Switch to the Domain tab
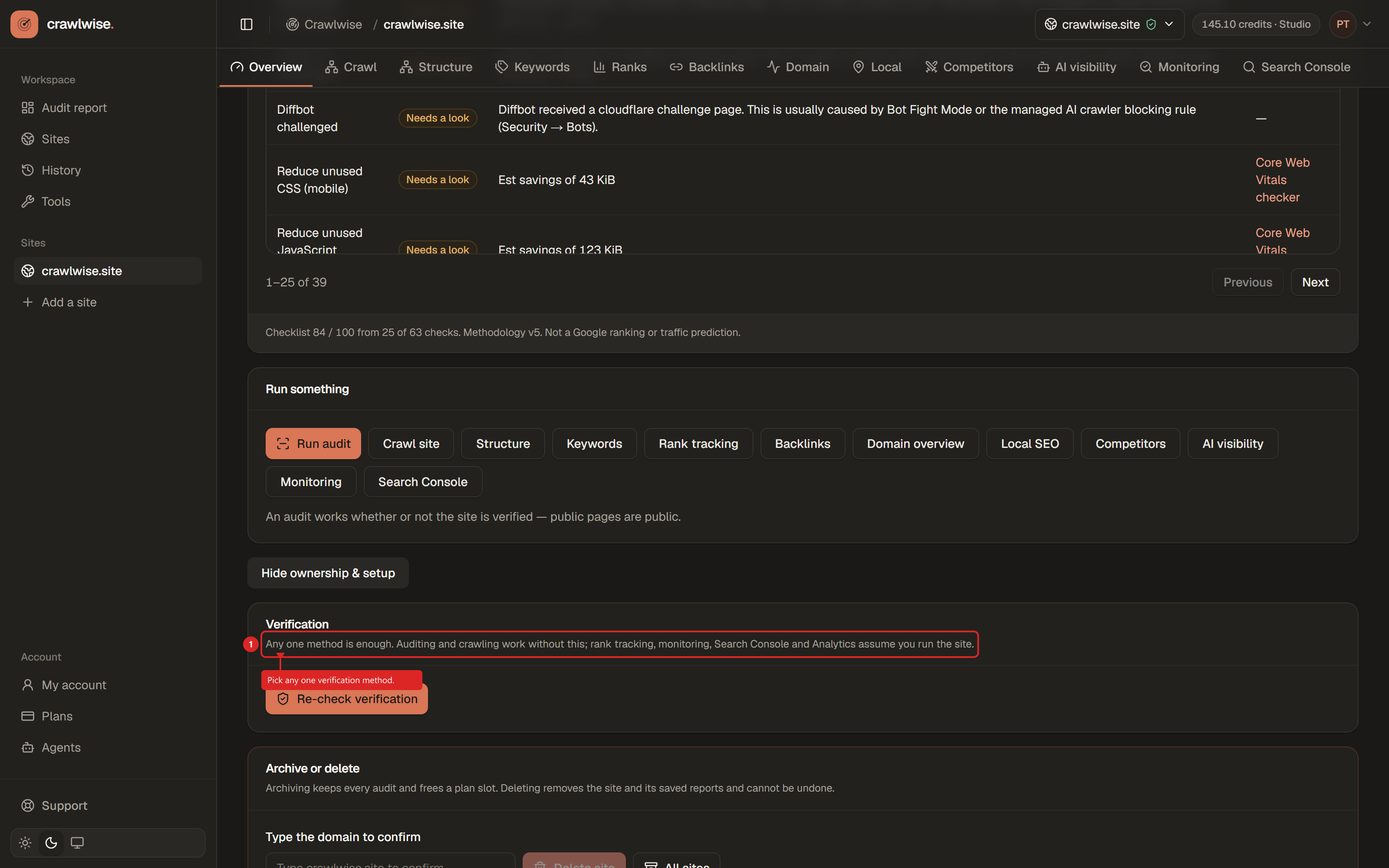The width and height of the screenshot is (1389, 868). (798, 67)
